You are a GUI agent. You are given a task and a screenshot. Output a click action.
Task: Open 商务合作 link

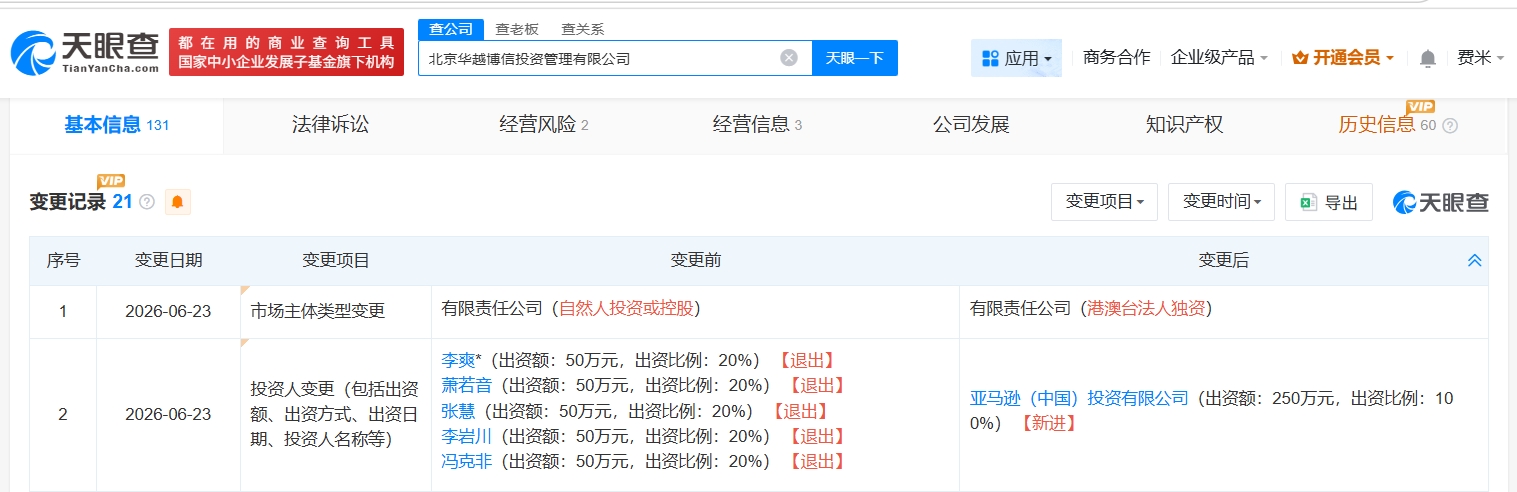[x=1116, y=58]
